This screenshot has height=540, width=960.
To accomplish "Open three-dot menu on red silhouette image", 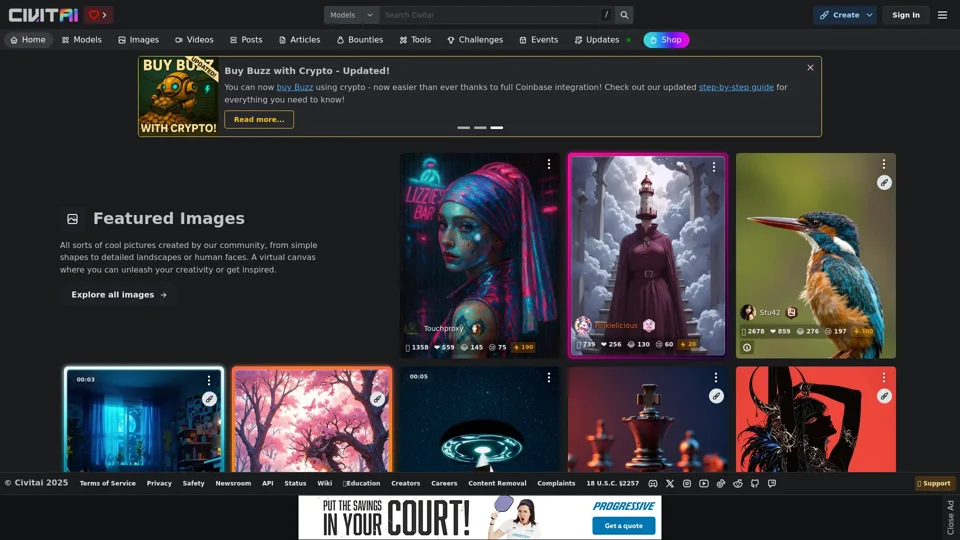I will click(883, 378).
